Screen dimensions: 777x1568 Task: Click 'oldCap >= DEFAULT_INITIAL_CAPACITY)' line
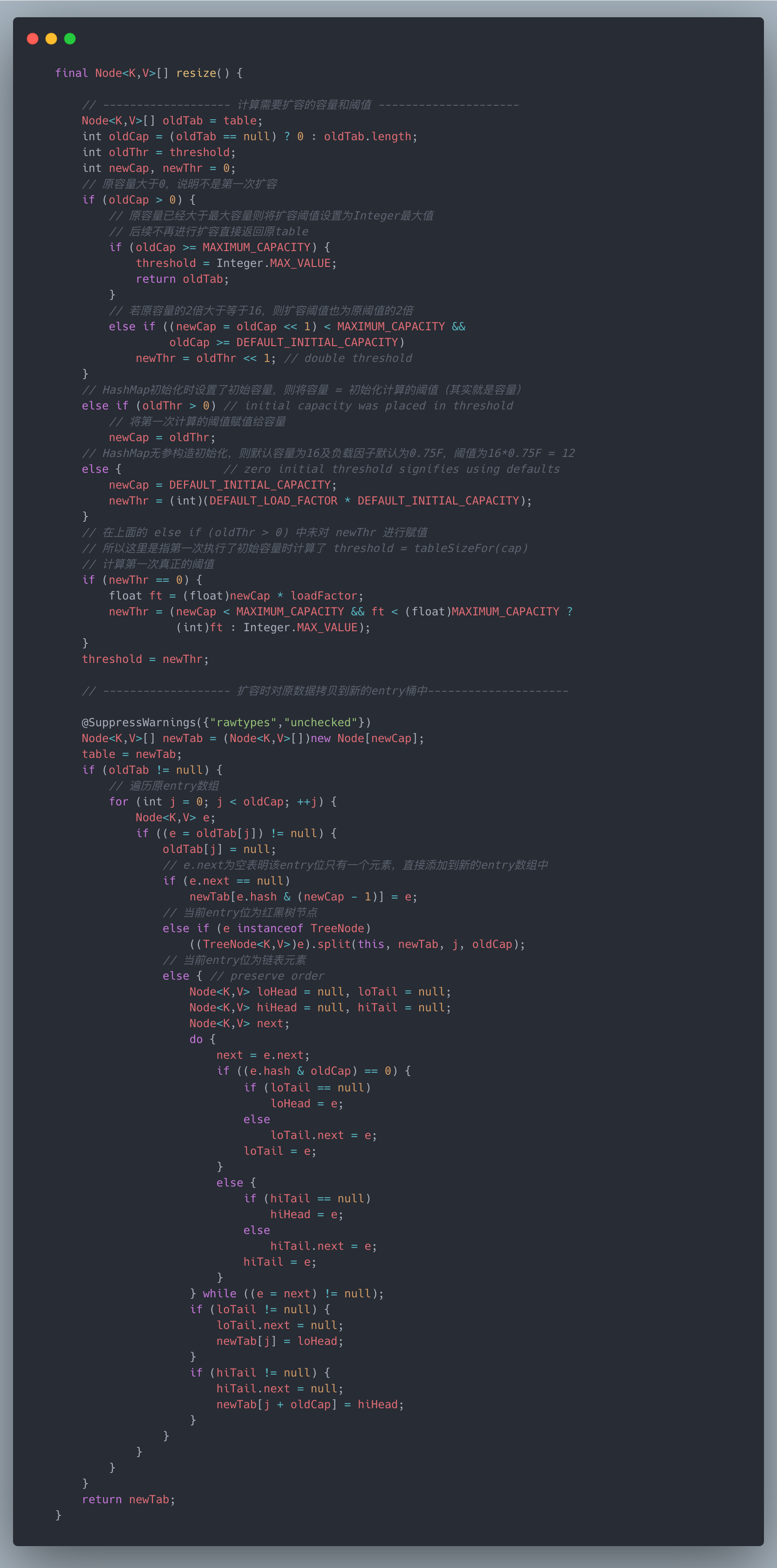pyautogui.click(x=286, y=342)
